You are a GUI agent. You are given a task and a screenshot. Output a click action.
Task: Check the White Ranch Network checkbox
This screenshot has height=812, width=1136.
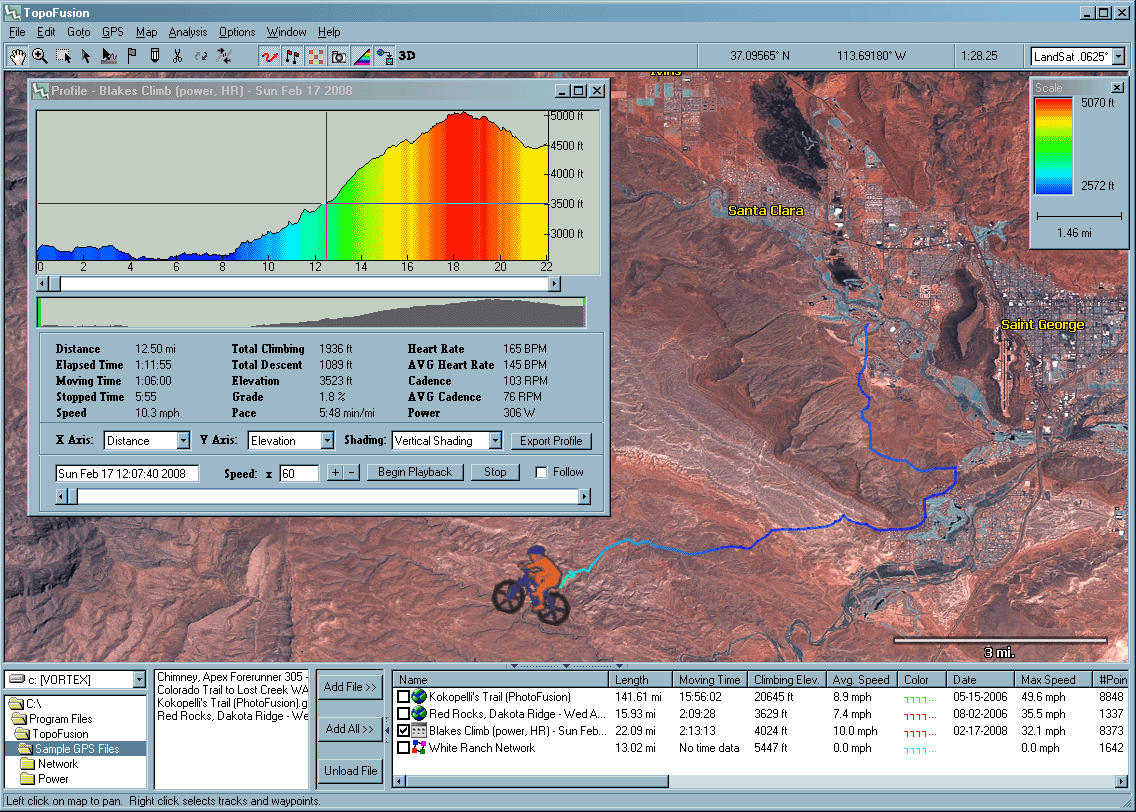tap(404, 748)
